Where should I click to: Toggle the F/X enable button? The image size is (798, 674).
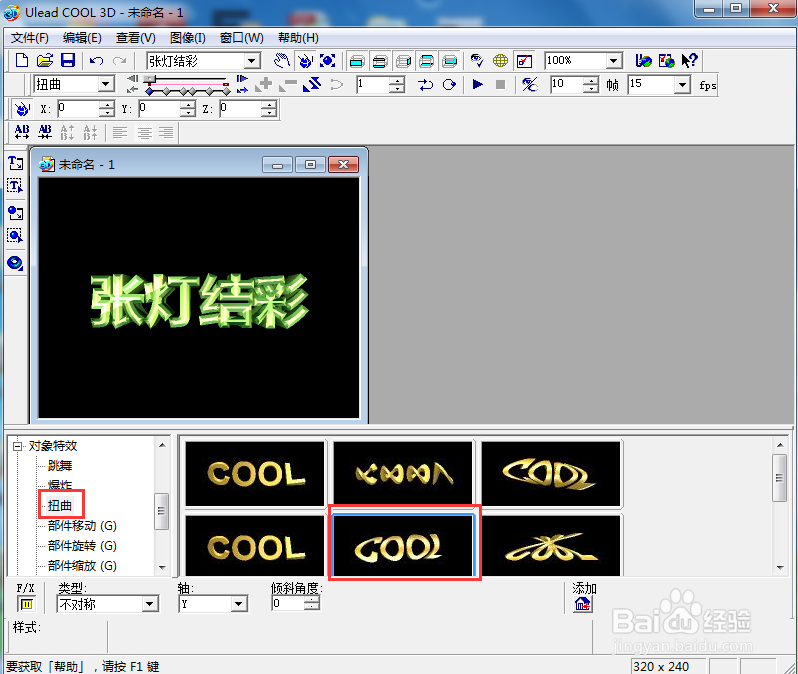click(x=26, y=604)
